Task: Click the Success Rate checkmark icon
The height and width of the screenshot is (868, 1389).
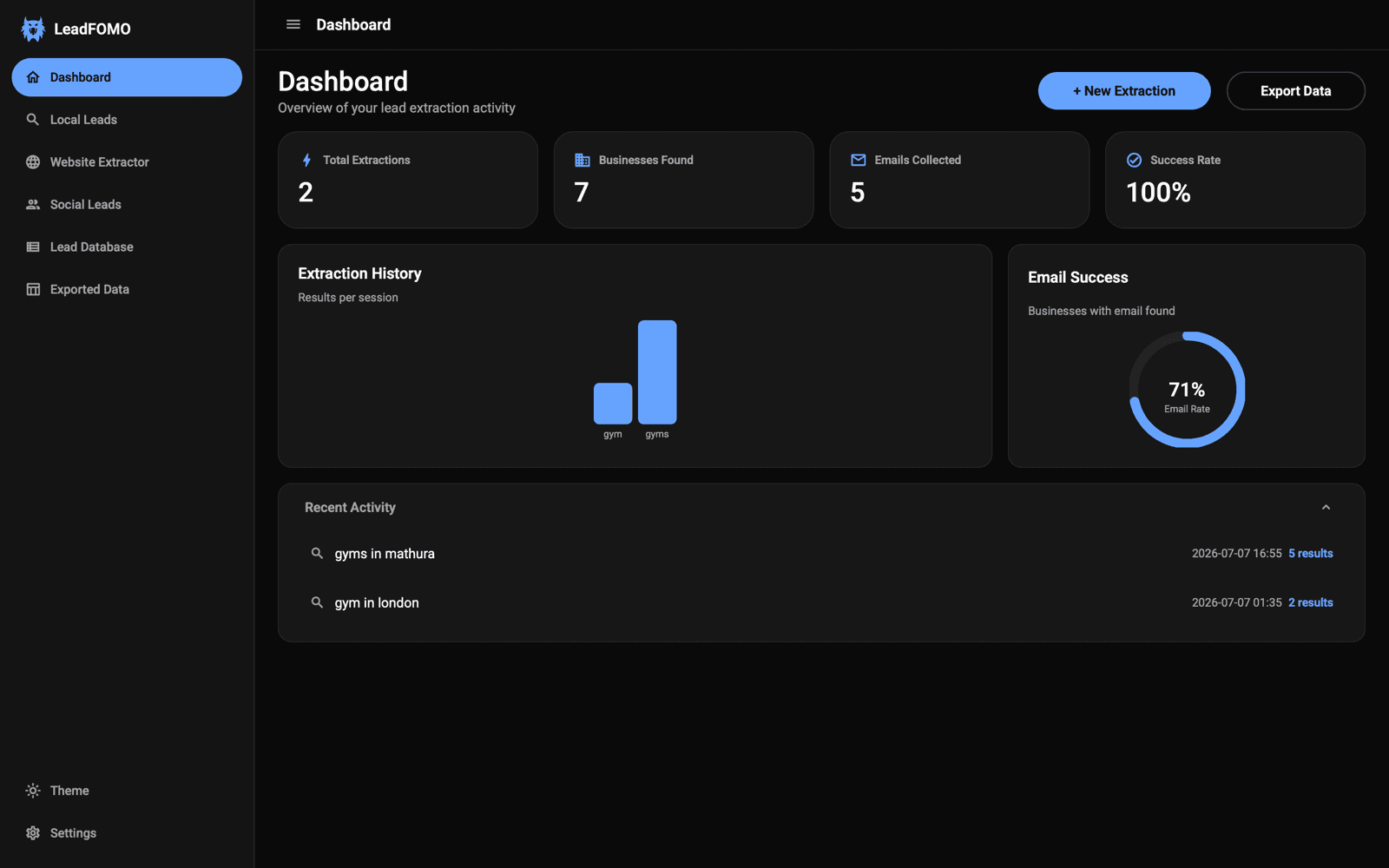Action: click(1134, 160)
